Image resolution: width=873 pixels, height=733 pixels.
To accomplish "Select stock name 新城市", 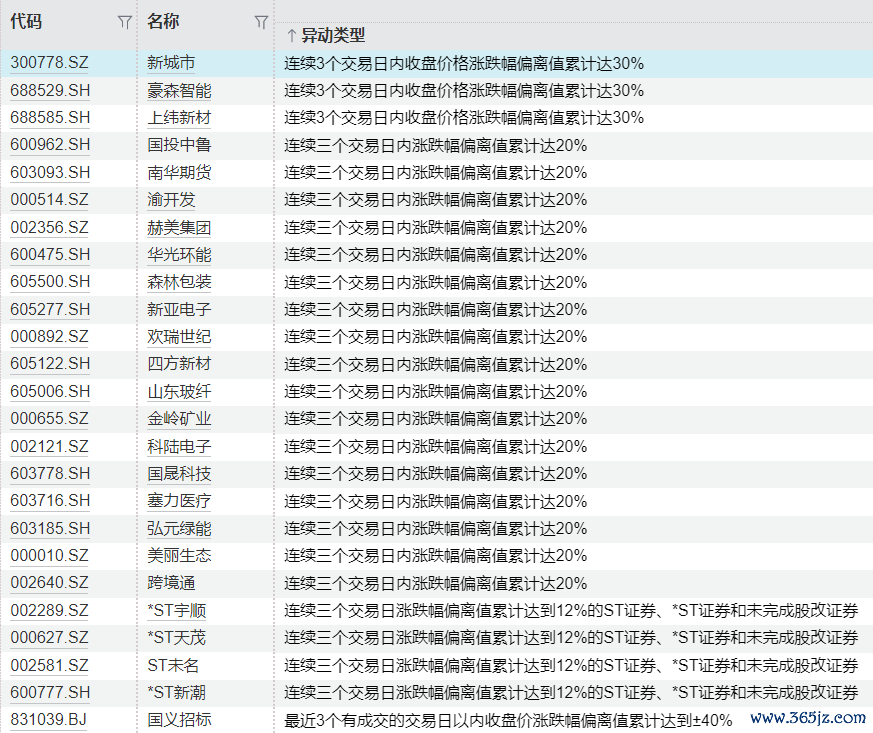I will (171, 62).
